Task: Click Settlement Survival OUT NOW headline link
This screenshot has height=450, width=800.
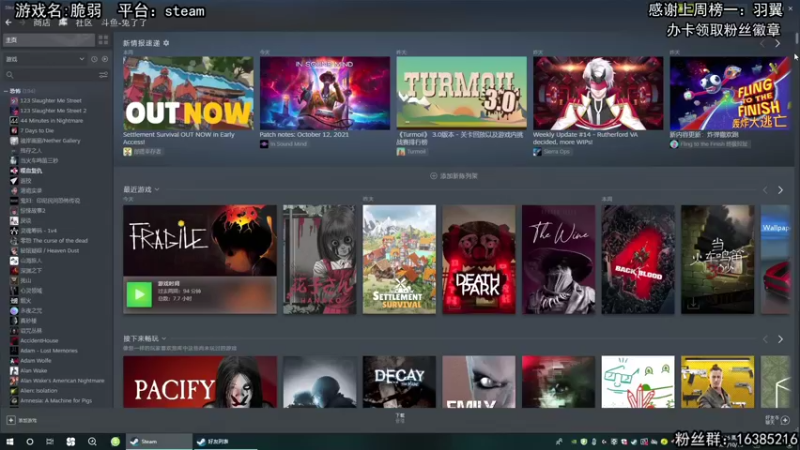Action: pos(179,138)
